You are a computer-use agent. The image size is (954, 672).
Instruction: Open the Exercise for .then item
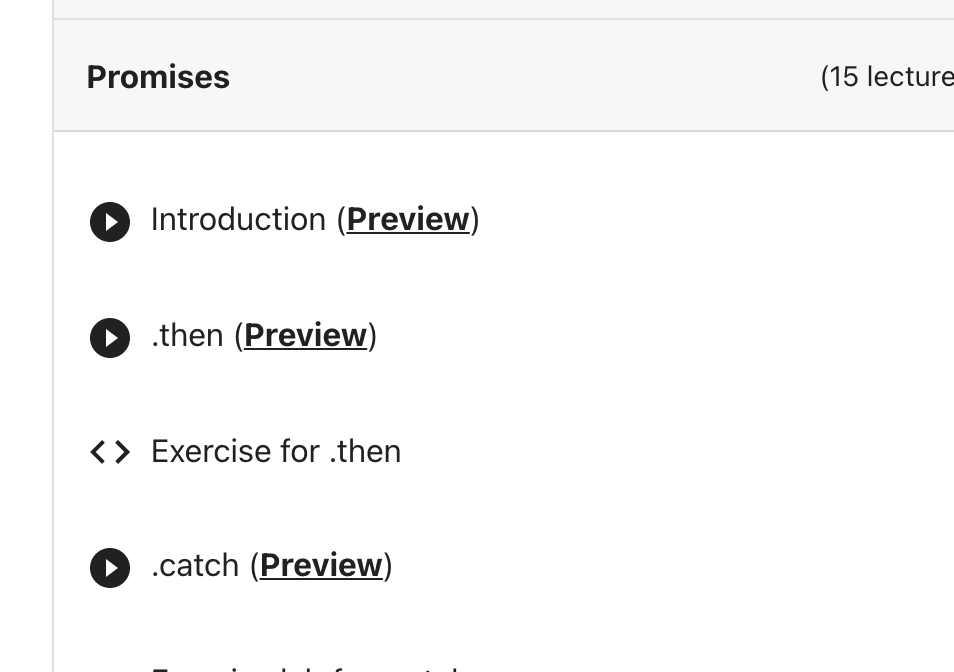click(x=276, y=452)
